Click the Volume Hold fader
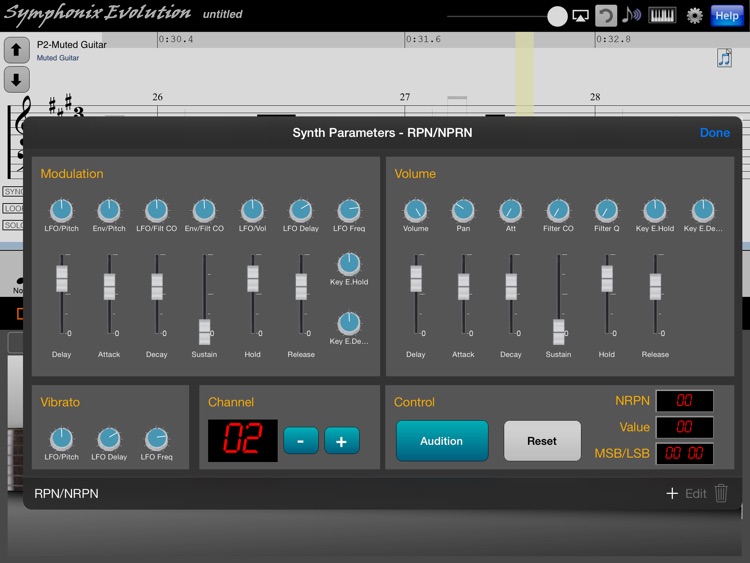This screenshot has width=750, height=563. (x=607, y=279)
